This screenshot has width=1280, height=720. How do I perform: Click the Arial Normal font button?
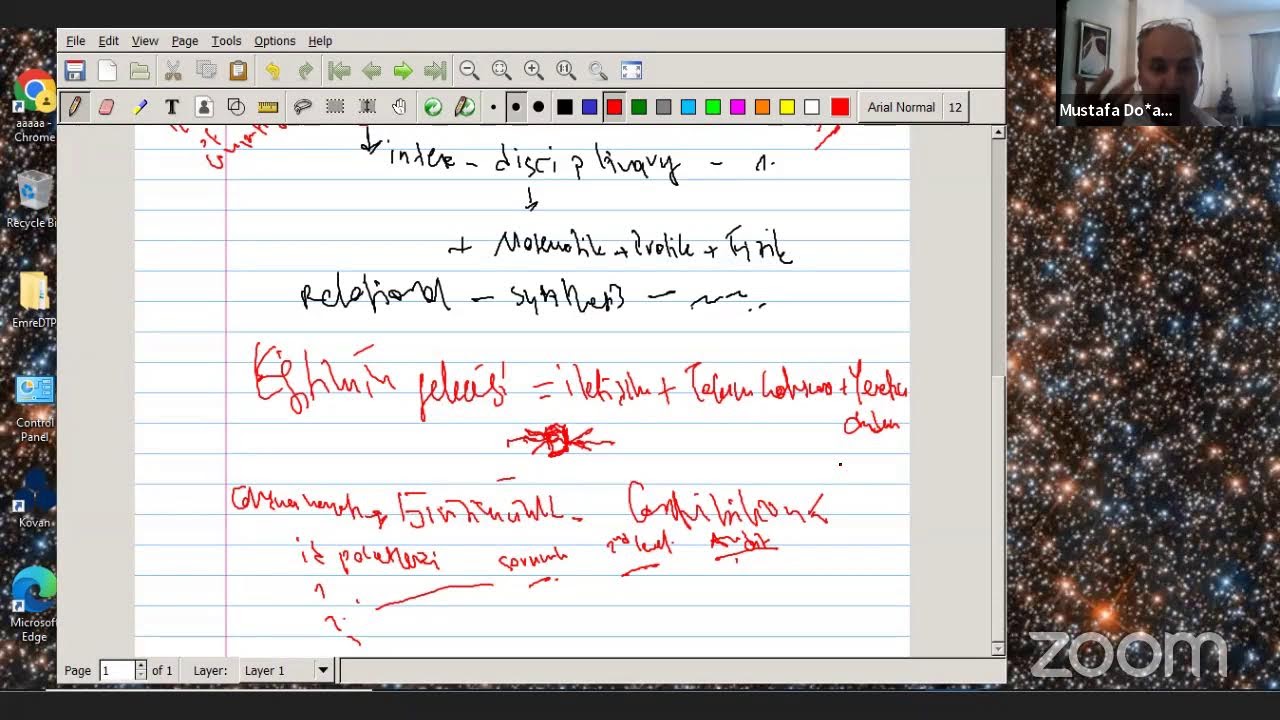(x=901, y=107)
